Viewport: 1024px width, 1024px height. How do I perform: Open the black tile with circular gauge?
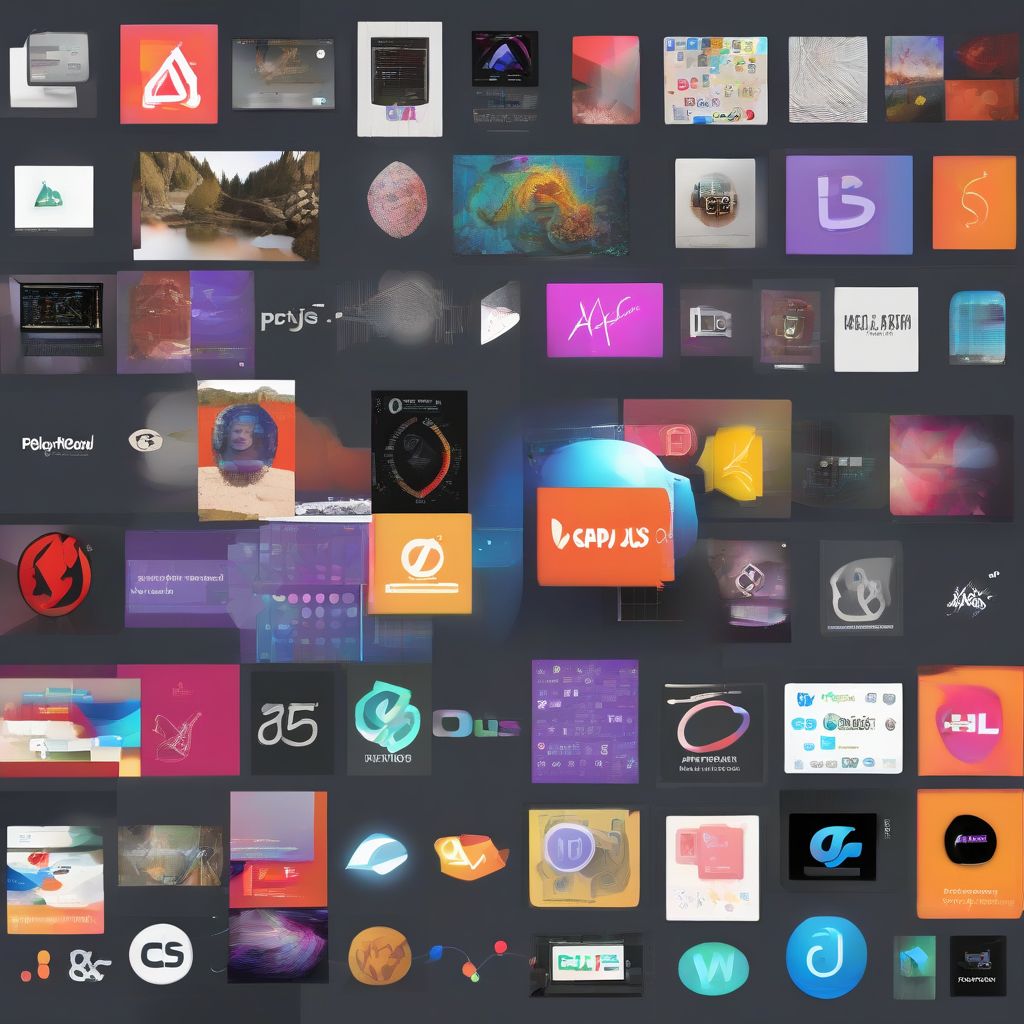click(419, 451)
